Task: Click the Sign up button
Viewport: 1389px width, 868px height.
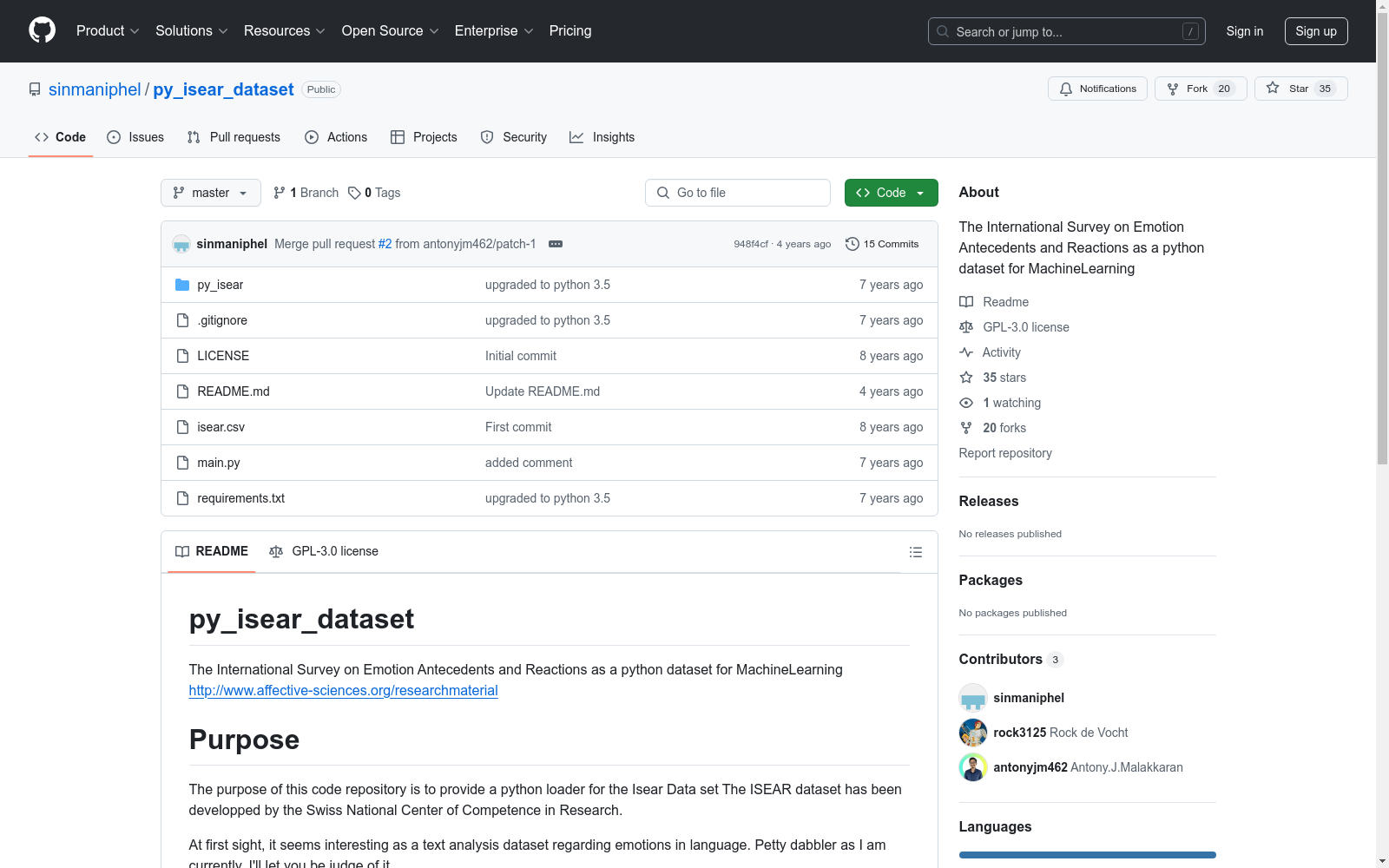Action: point(1316,31)
